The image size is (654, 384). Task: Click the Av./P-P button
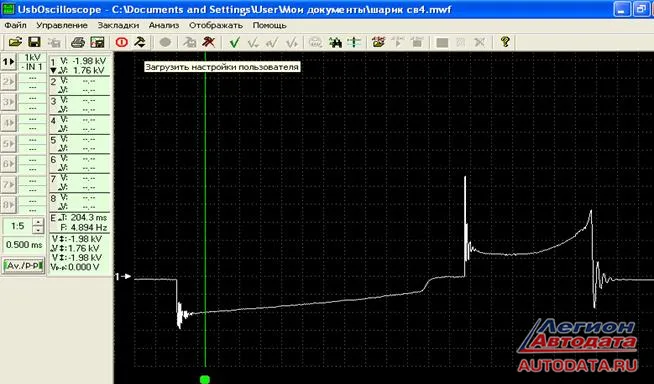24,266
